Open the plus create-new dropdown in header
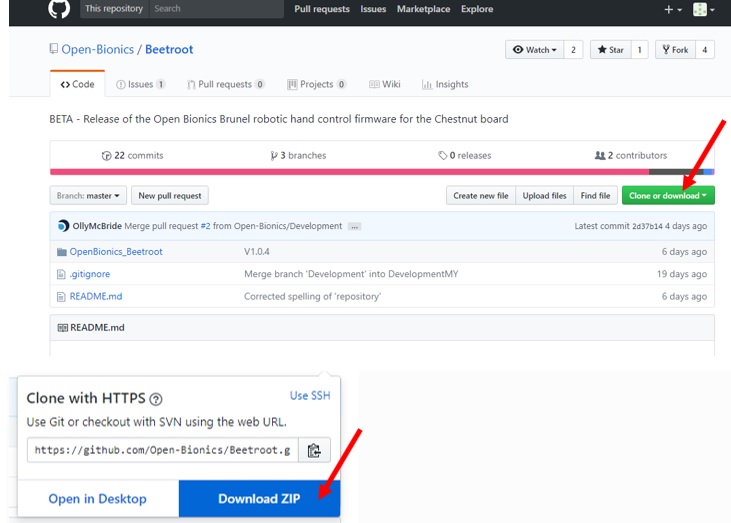This screenshot has width=731, height=523. pyautogui.click(x=673, y=9)
